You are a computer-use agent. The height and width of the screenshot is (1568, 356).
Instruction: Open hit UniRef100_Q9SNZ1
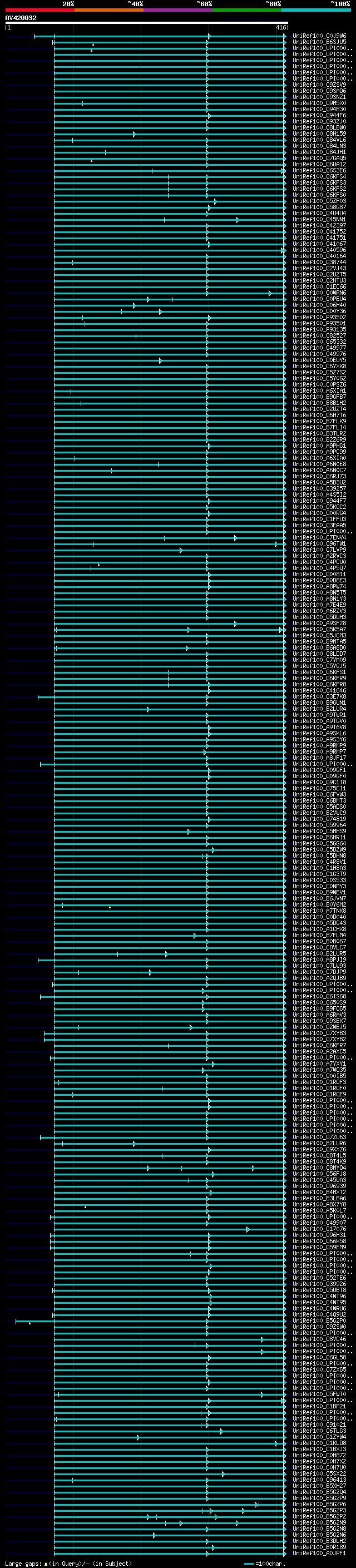coord(319,97)
